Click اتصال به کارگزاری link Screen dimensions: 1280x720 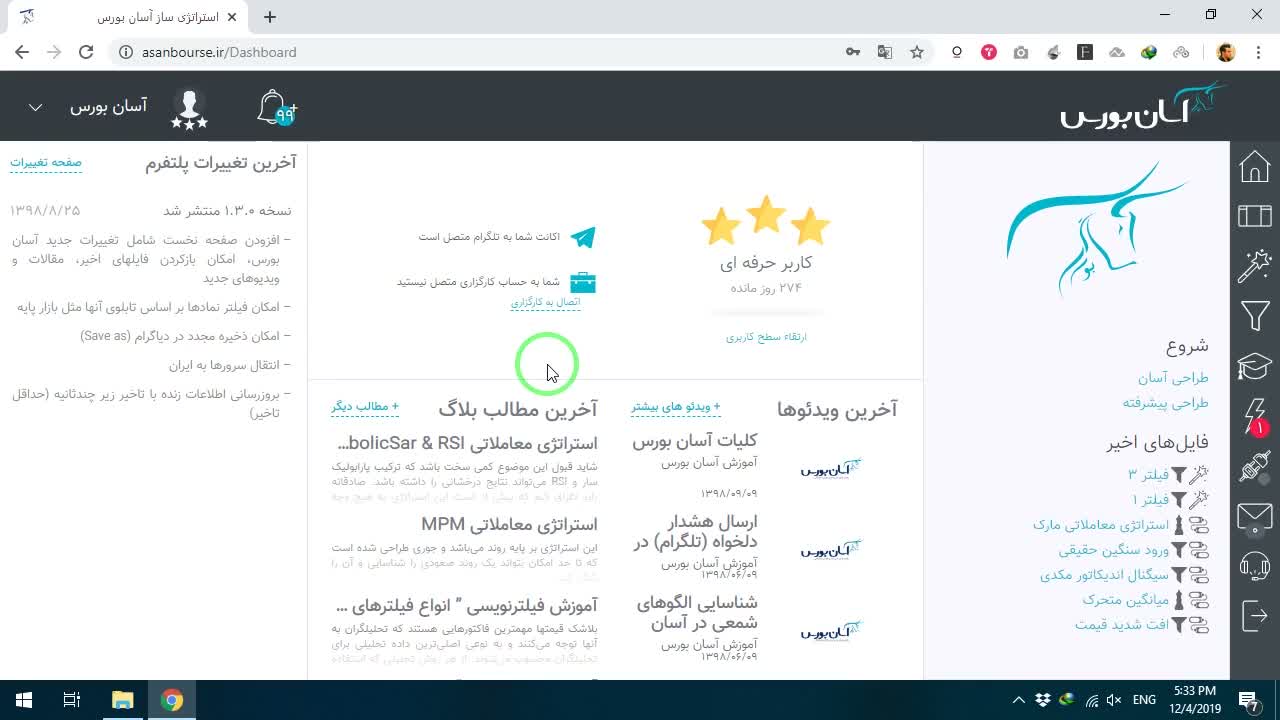pos(545,302)
